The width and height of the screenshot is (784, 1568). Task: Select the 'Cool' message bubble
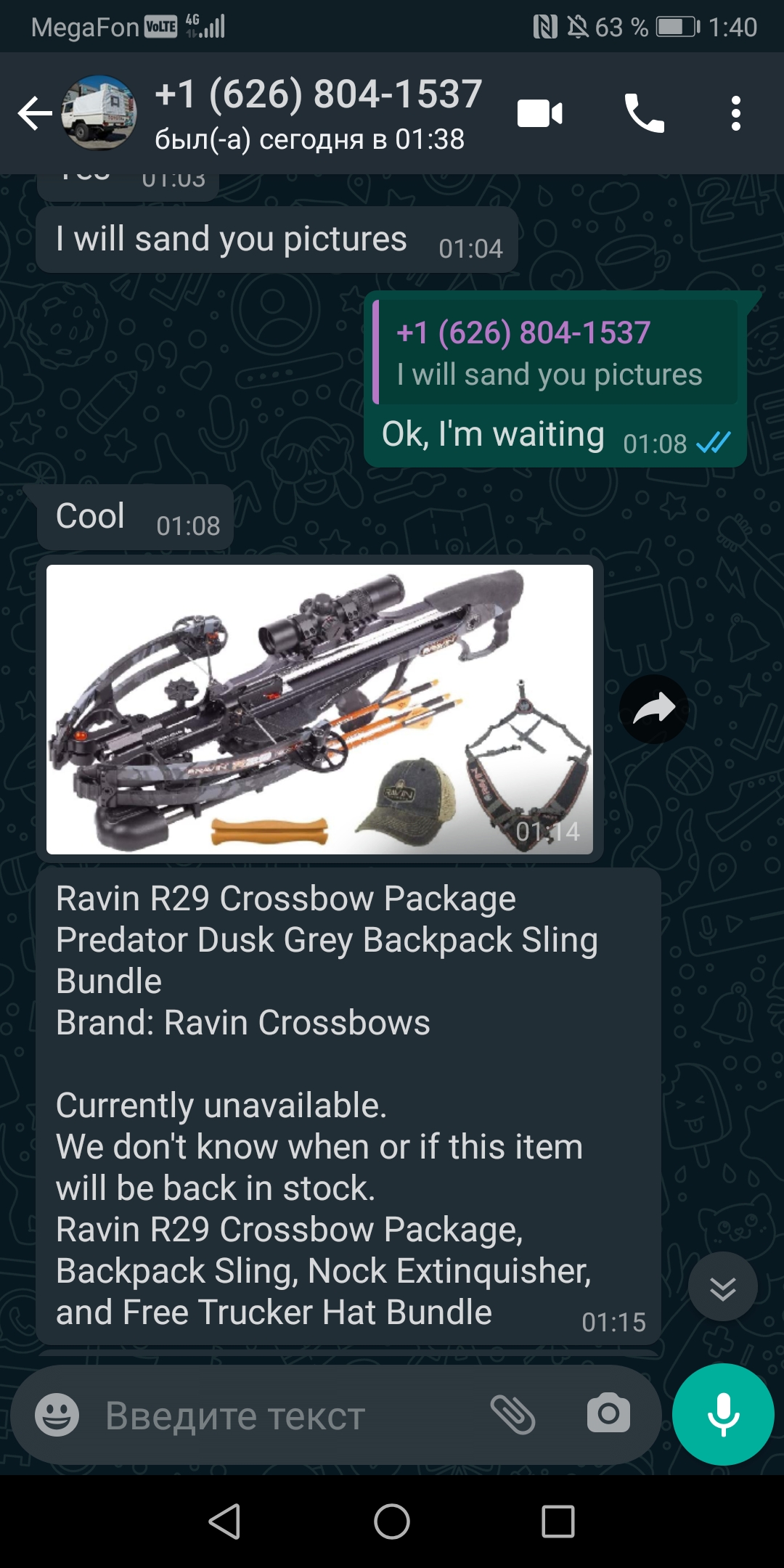pos(135,517)
